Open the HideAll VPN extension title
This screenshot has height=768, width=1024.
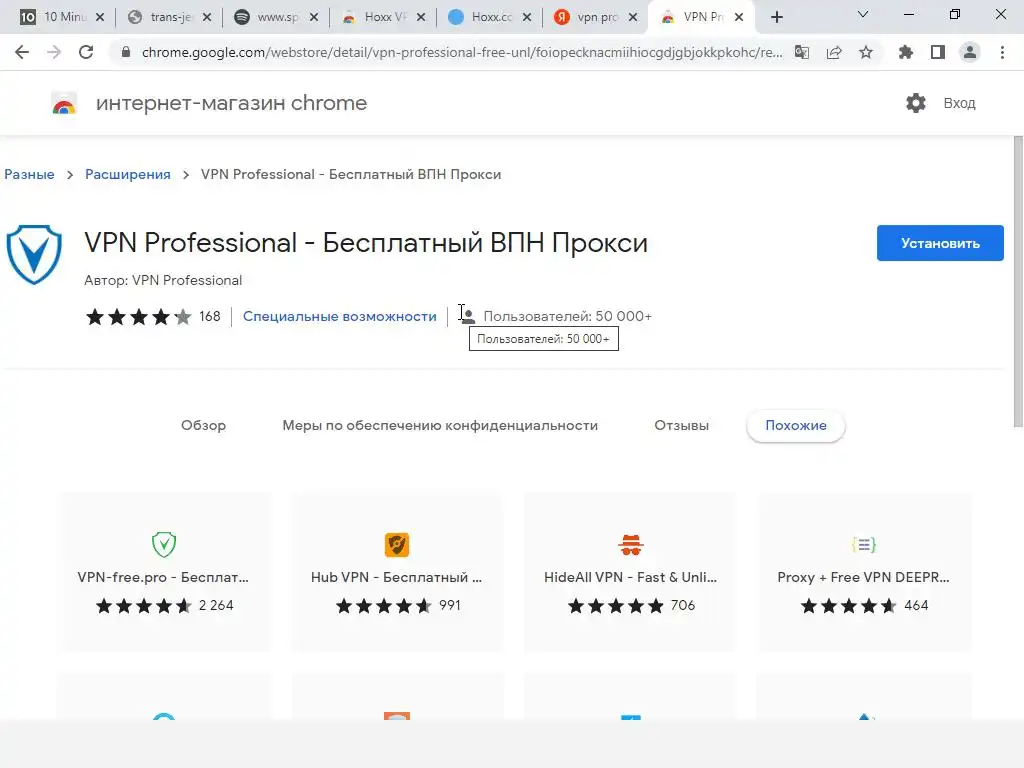coord(630,577)
